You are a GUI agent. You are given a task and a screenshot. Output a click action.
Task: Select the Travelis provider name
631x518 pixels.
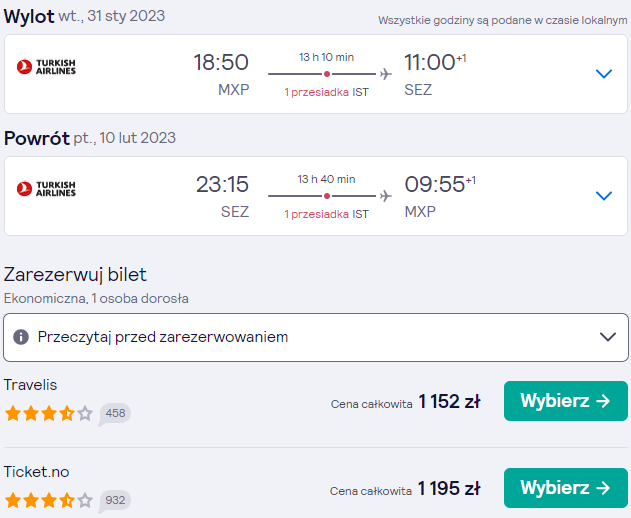click(x=31, y=385)
